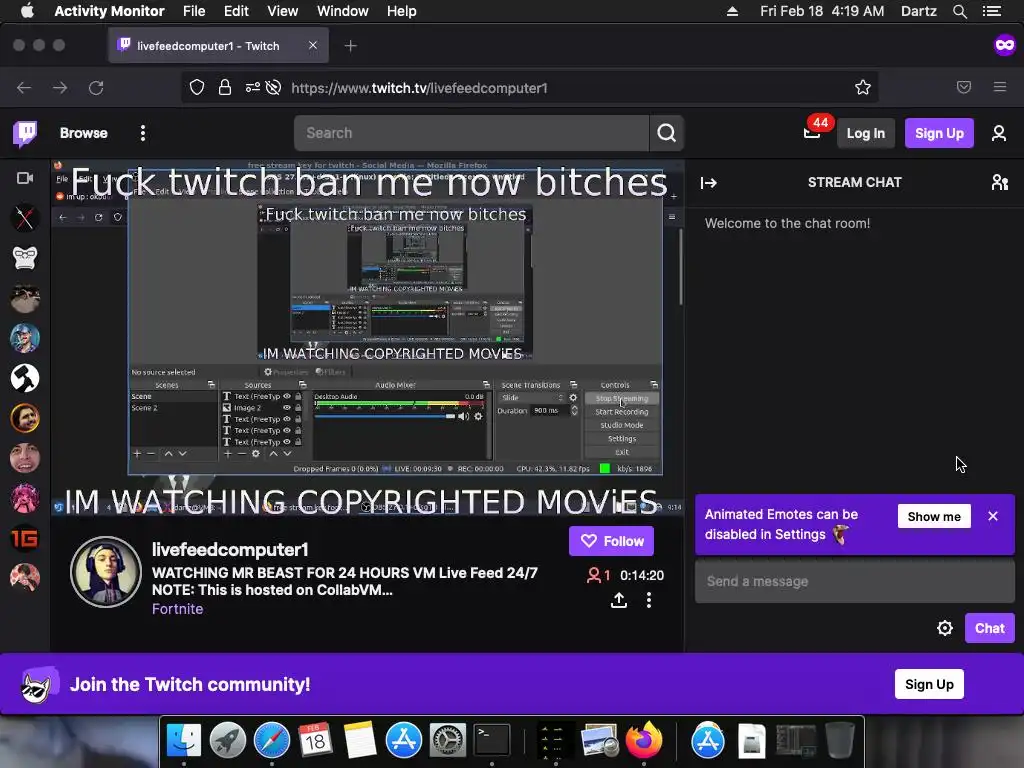Open Firefox from the Dock
The width and height of the screenshot is (1024, 768).
point(643,740)
